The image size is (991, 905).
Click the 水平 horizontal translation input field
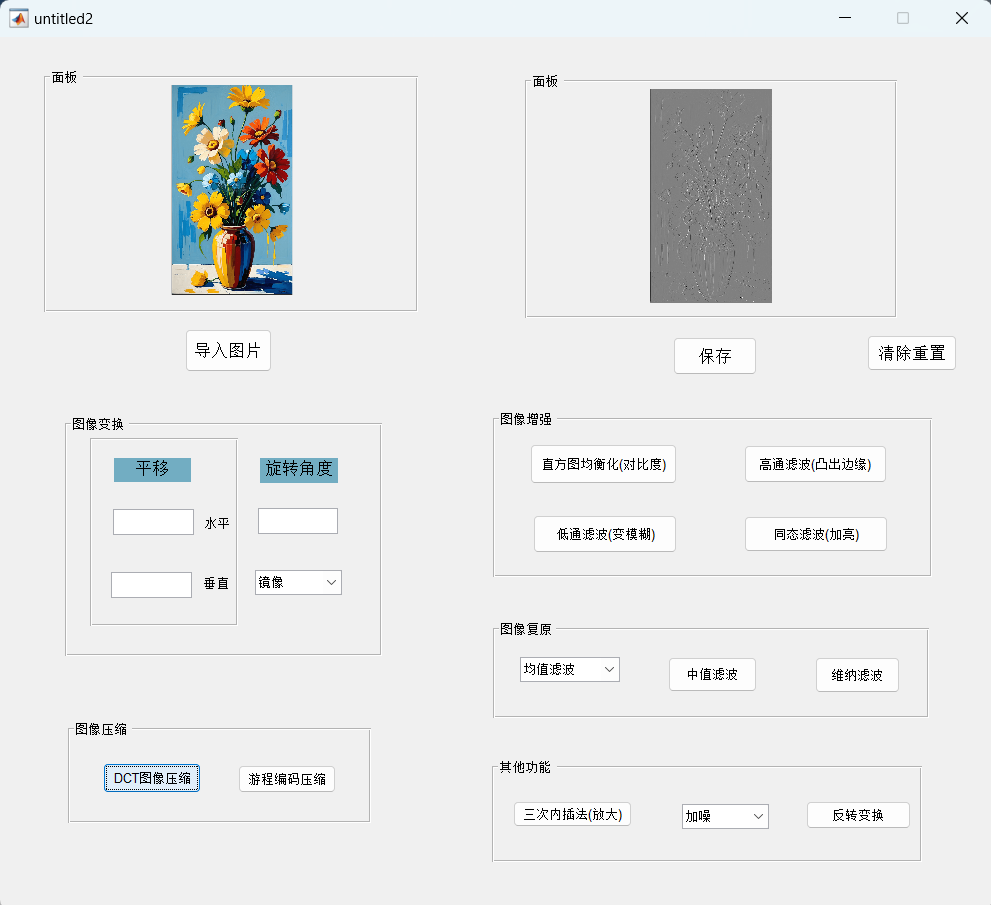coord(153,521)
